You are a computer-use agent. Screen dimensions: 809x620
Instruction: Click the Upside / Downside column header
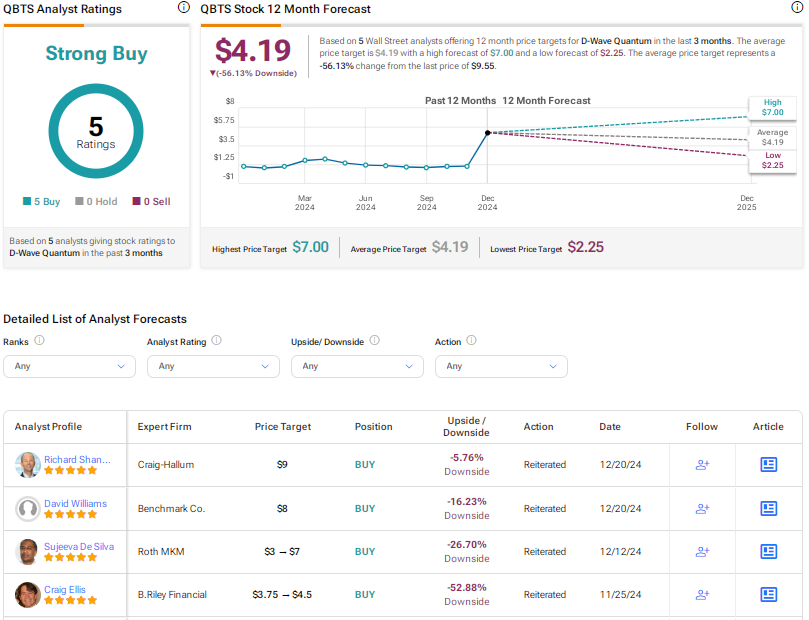click(466, 427)
